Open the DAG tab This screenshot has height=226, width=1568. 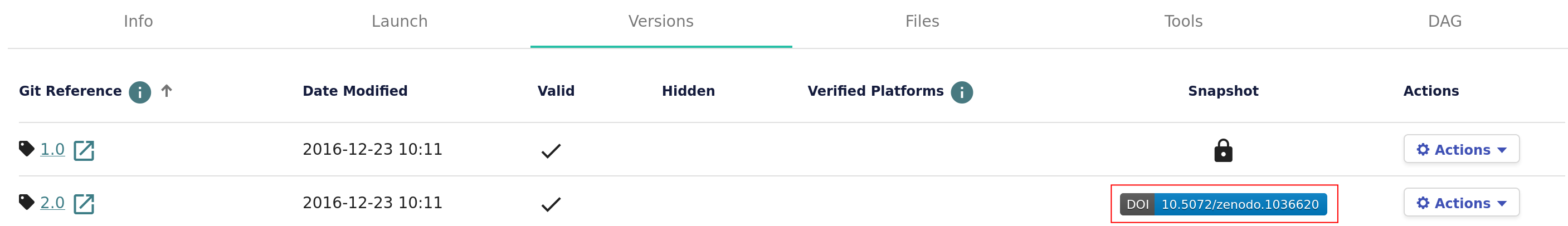[x=1444, y=21]
